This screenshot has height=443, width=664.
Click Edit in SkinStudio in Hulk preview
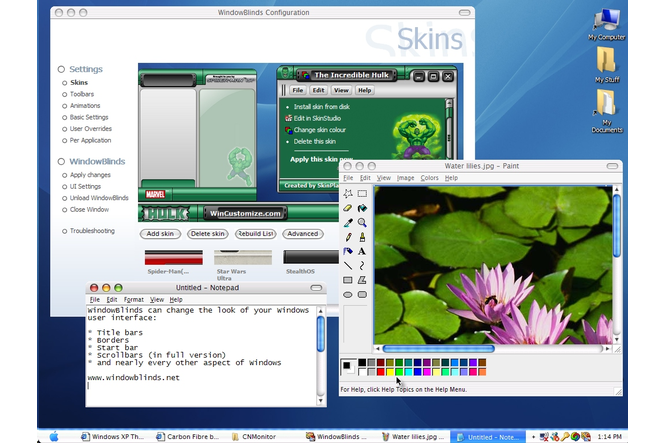click(x=317, y=118)
